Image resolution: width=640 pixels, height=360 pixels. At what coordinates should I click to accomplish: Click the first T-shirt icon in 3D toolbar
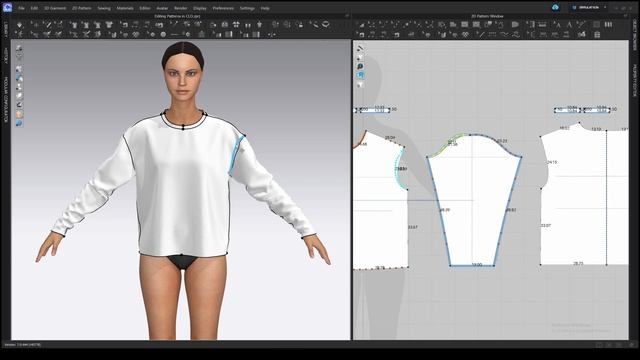coord(74,25)
